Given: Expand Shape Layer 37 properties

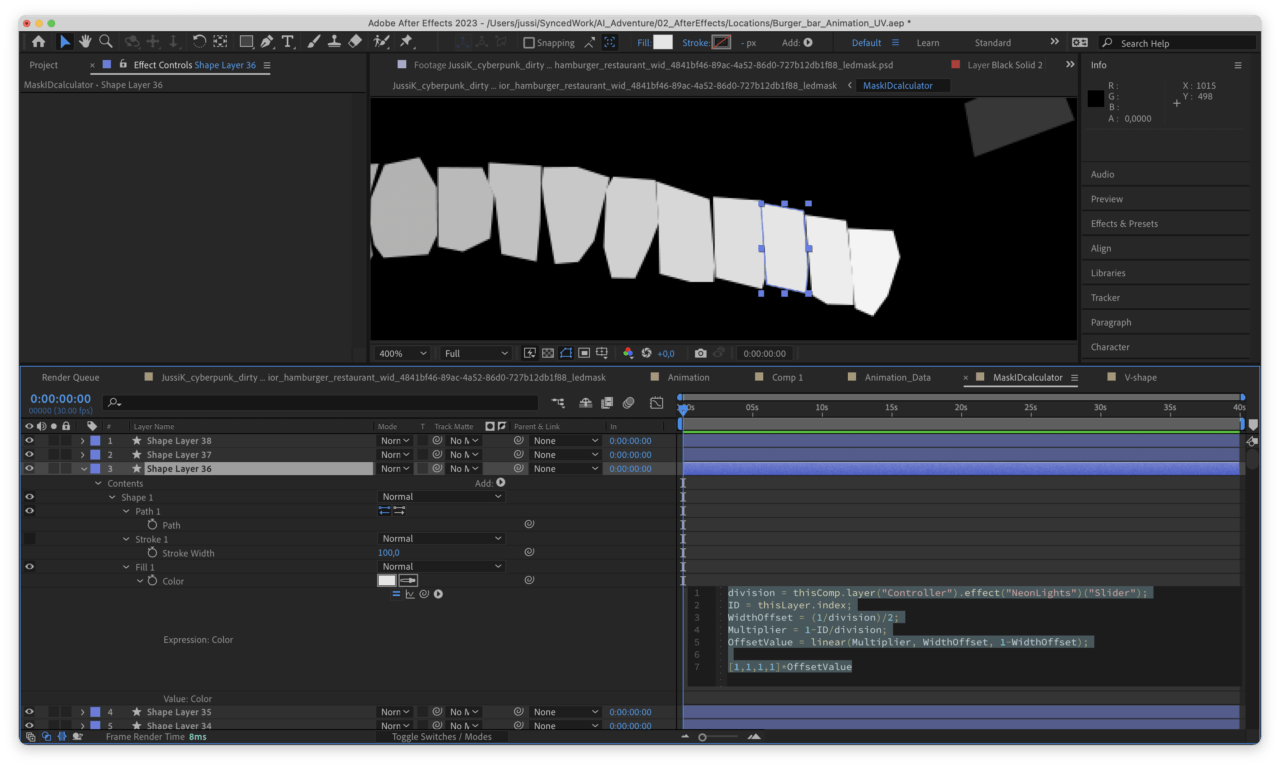Looking at the screenshot, I should 83,455.
